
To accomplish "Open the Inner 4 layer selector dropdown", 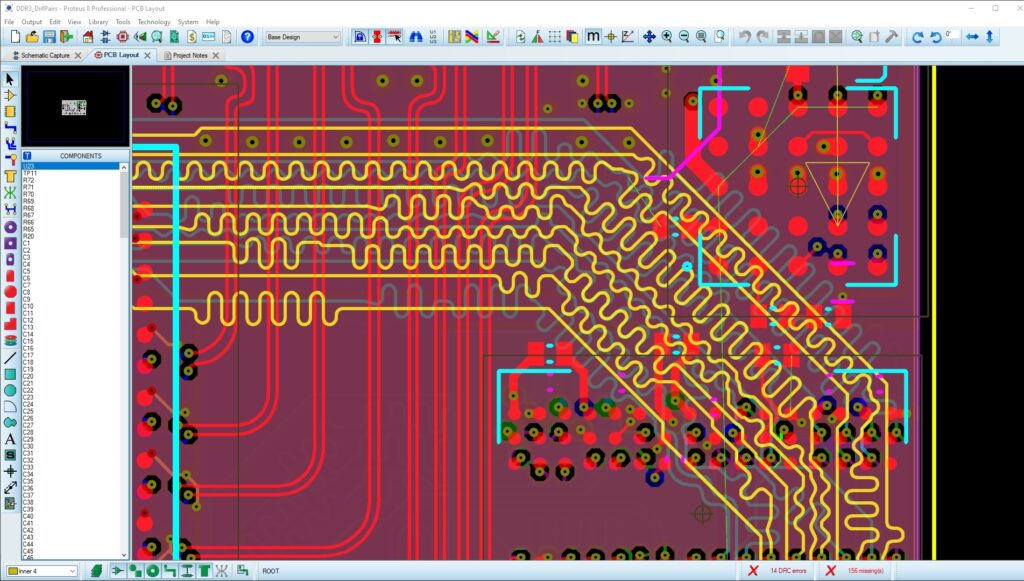I will pyautogui.click(x=42, y=571).
